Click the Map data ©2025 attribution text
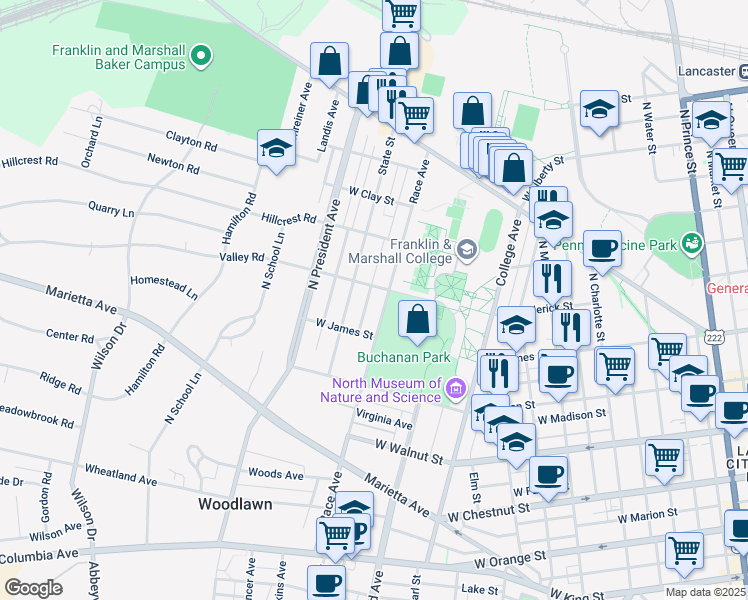The height and width of the screenshot is (600, 748). coord(706,592)
